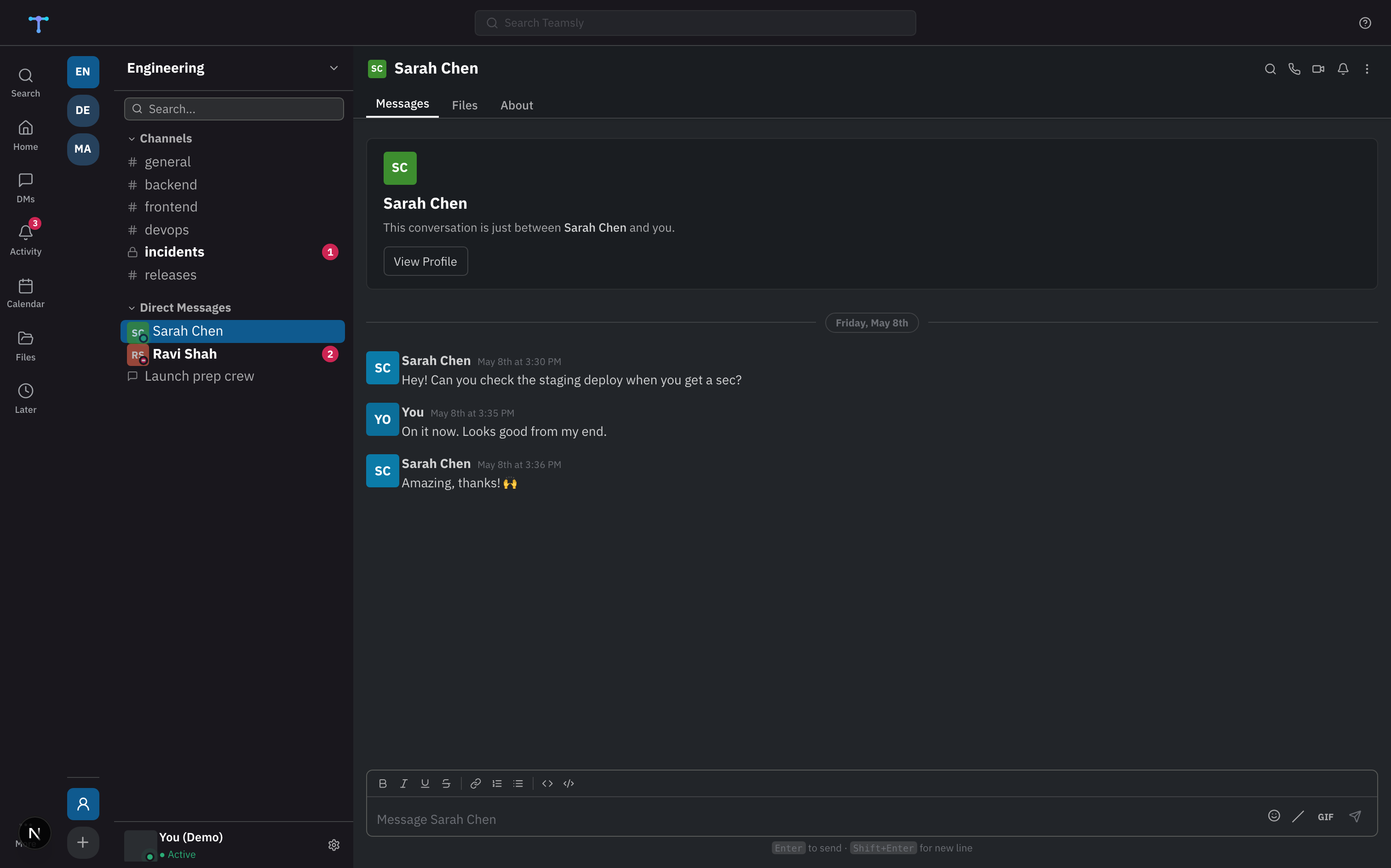Open the private incidents channel
The height and width of the screenshot is (868, 1391).
233,252
